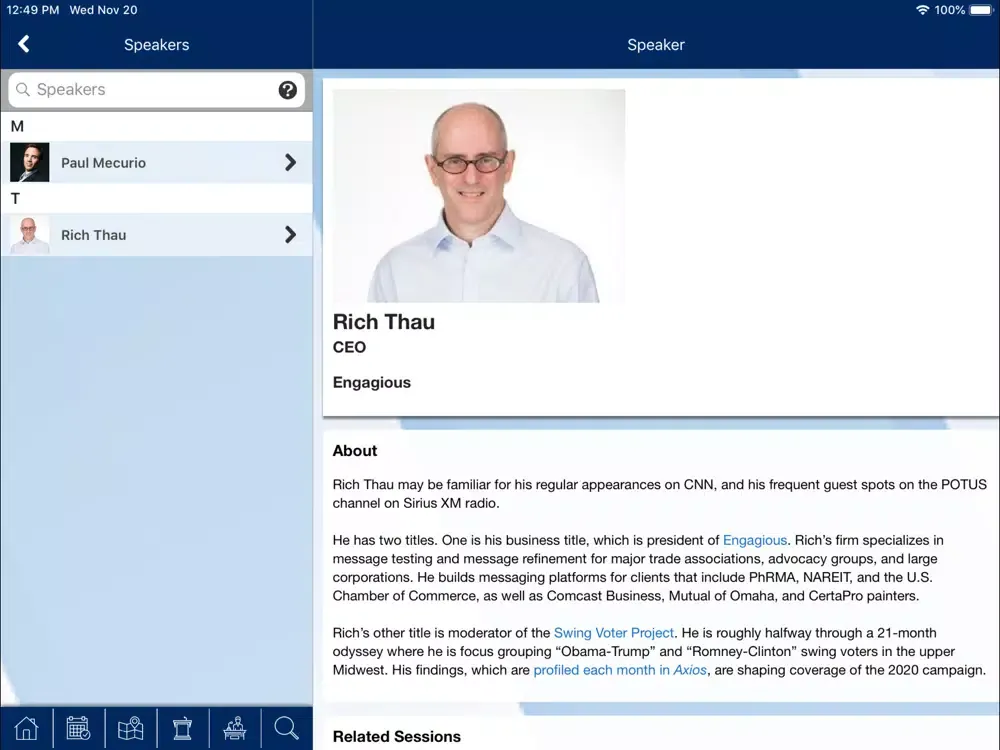Open the exhibitor desk icon
This screenshot has width=1000, height=750.
(235, 728)
